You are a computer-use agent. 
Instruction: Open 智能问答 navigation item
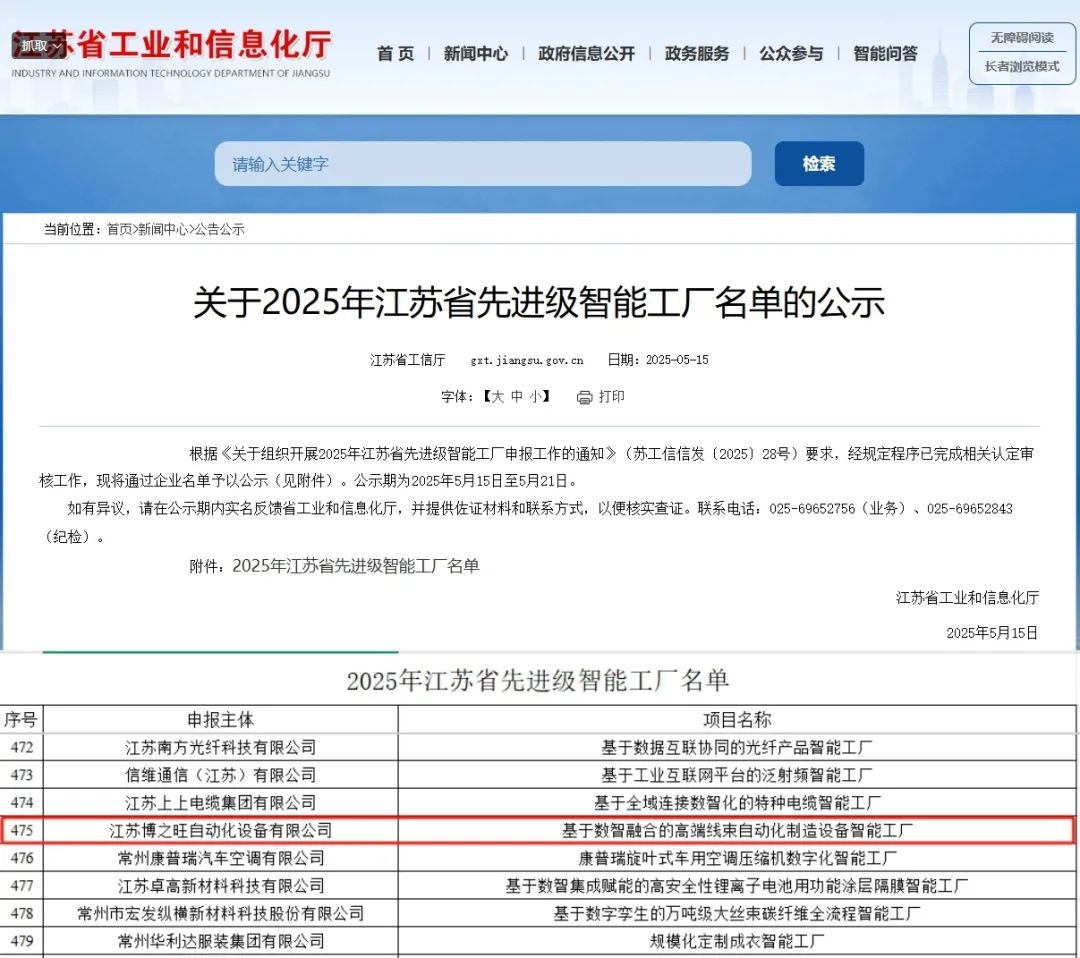886,54
